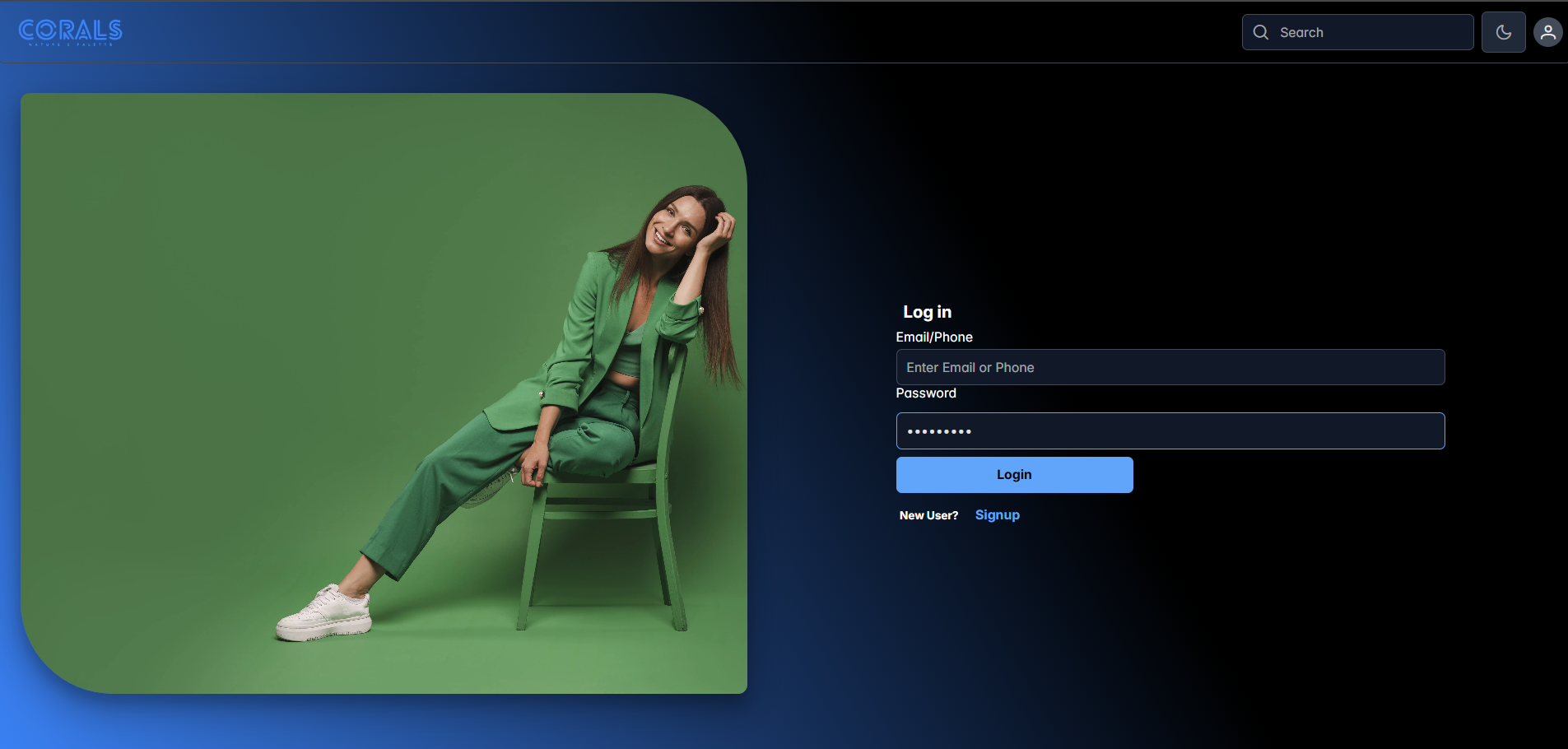Screen dimensions: 1568x749
Task: Click the CORALS logo
Action: [x=71, y=32]
